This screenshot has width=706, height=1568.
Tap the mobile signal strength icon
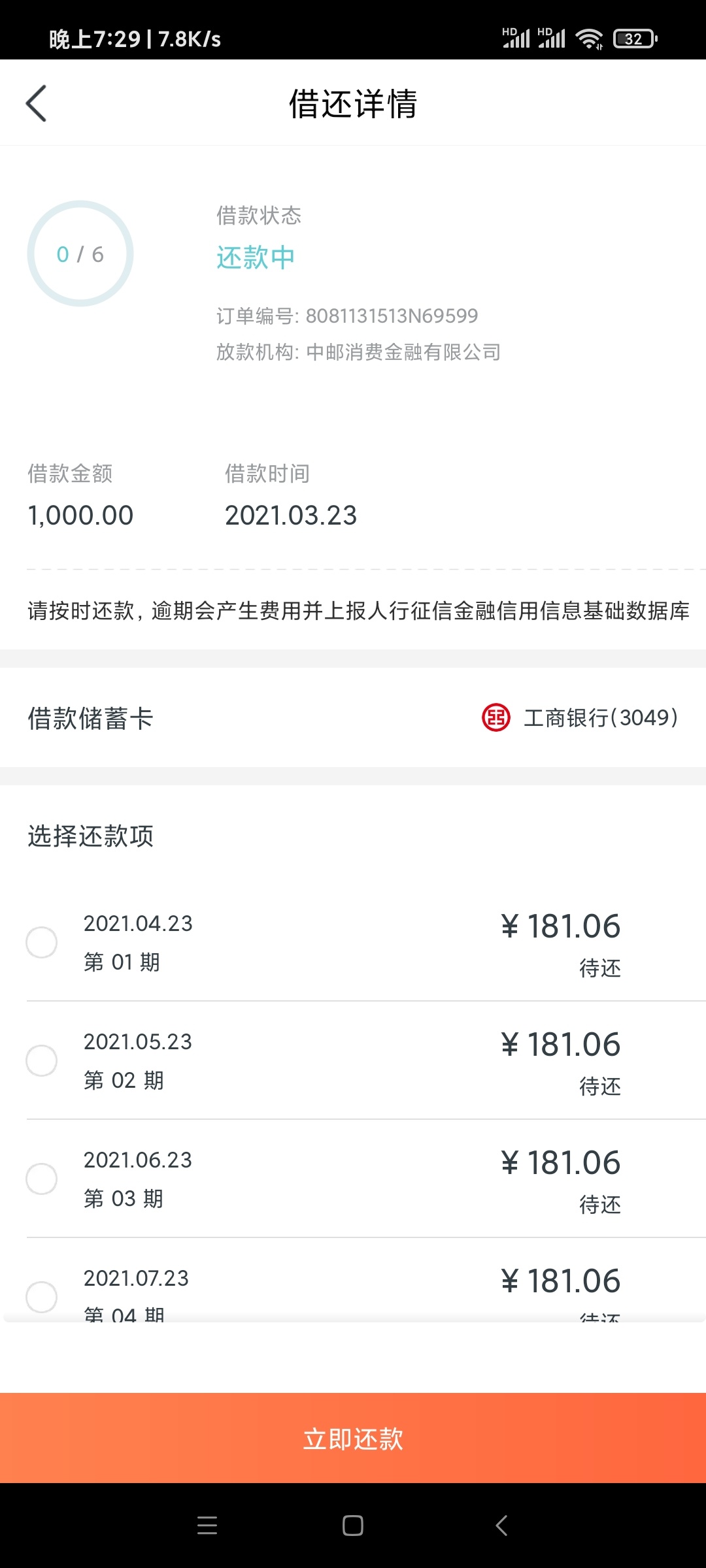click(x=516, y=39)
